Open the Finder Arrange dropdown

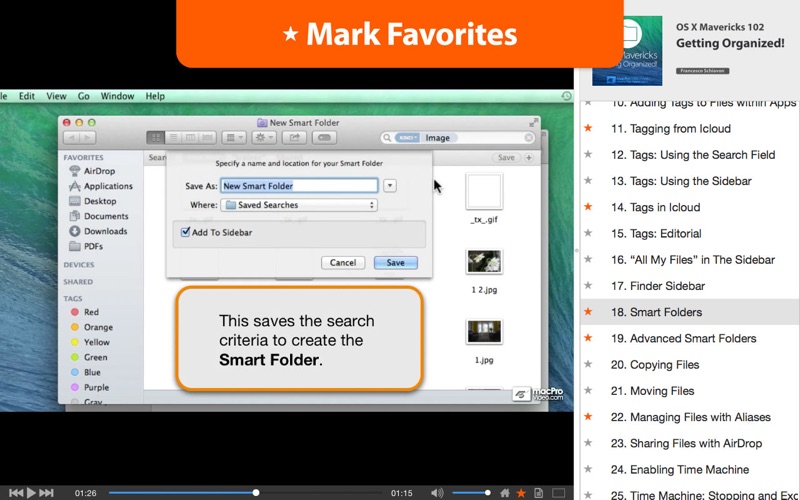234,137
